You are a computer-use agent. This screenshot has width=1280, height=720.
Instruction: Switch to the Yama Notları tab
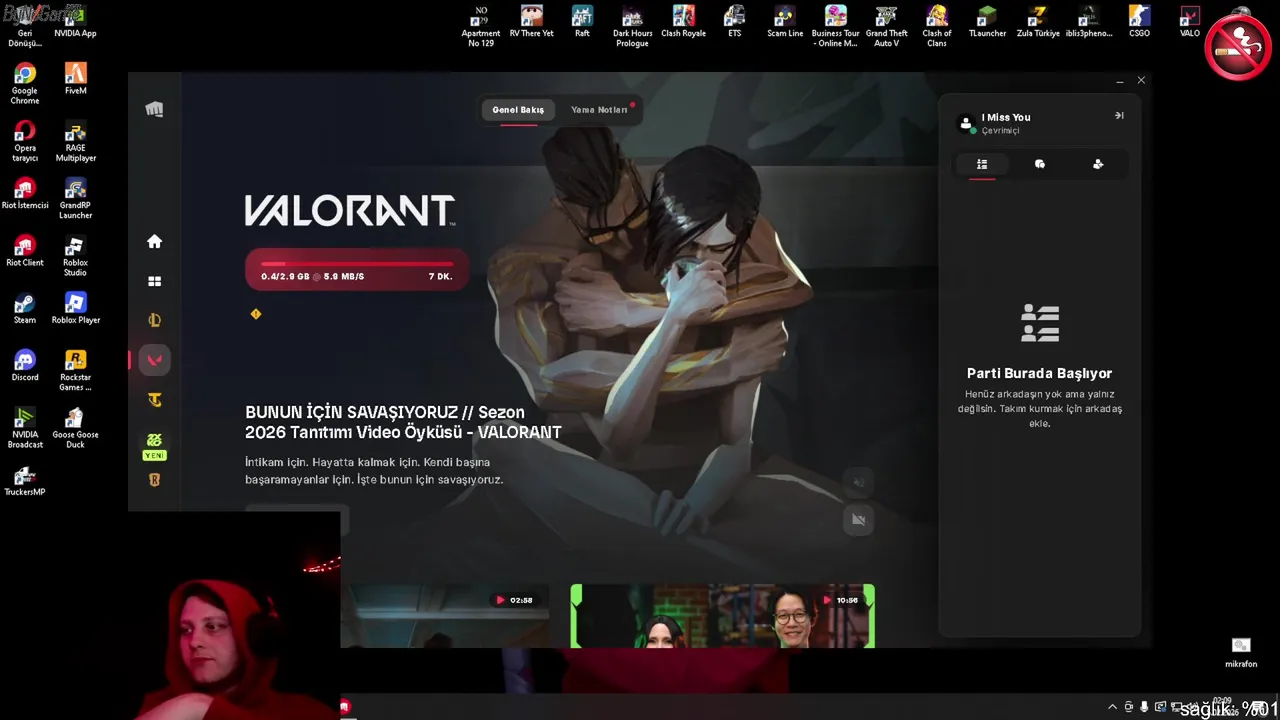point(599,110)
